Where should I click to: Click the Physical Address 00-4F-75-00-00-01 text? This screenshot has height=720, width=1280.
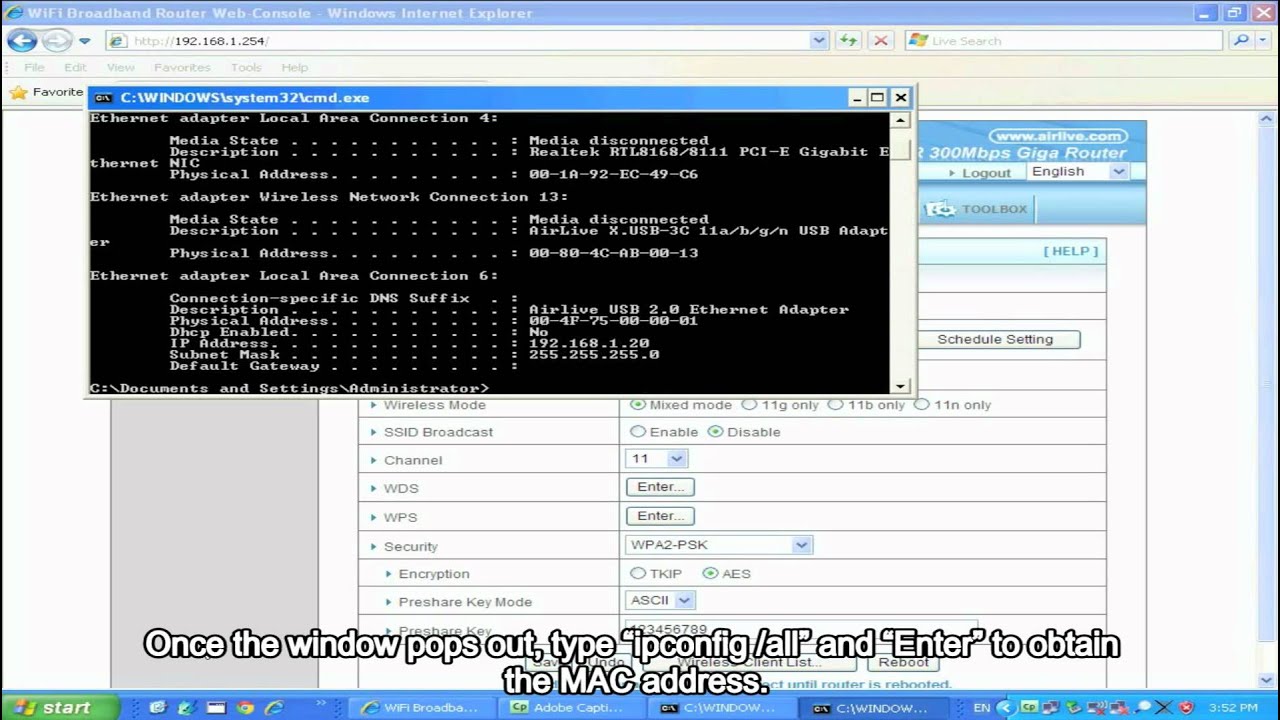tap(613, 321)
